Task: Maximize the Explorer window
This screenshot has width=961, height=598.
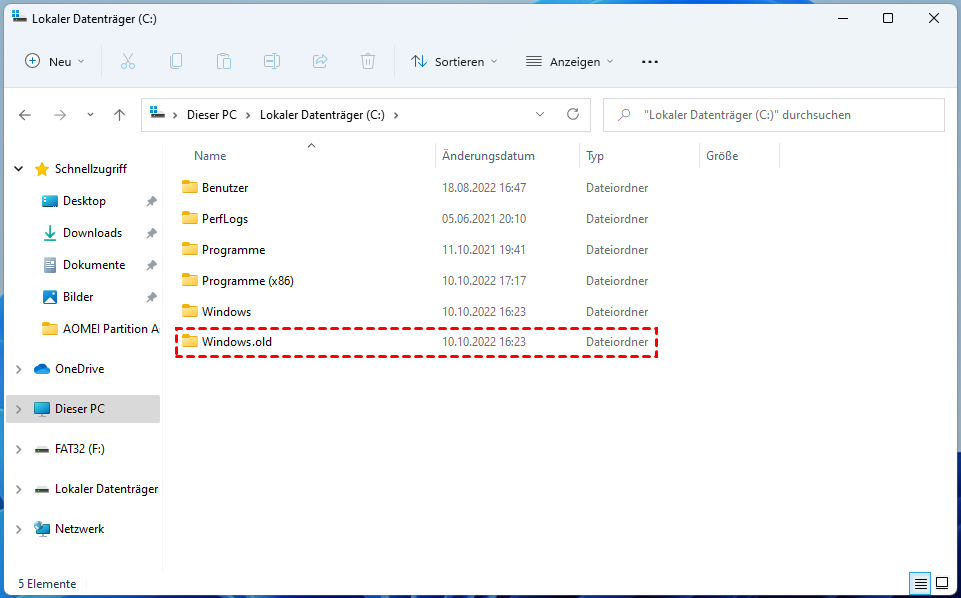Action: (x=887, y=18)
